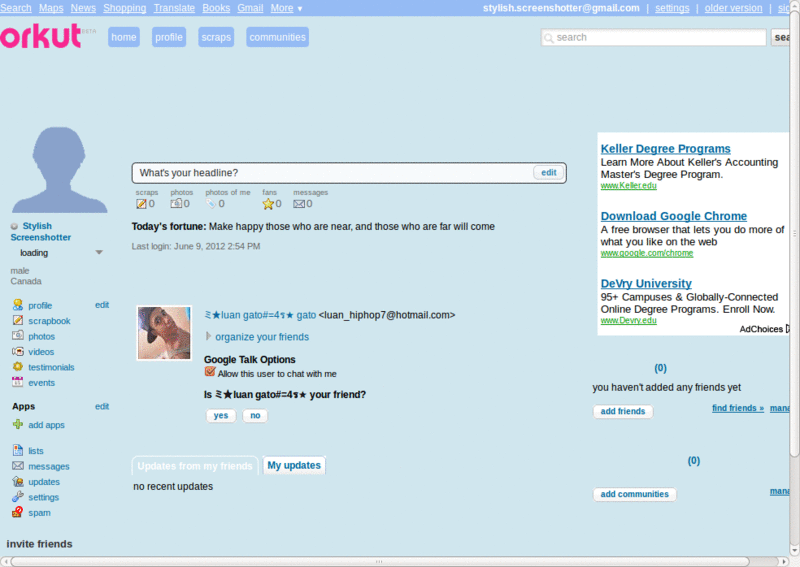Click the add friends button

click(623, 411)
